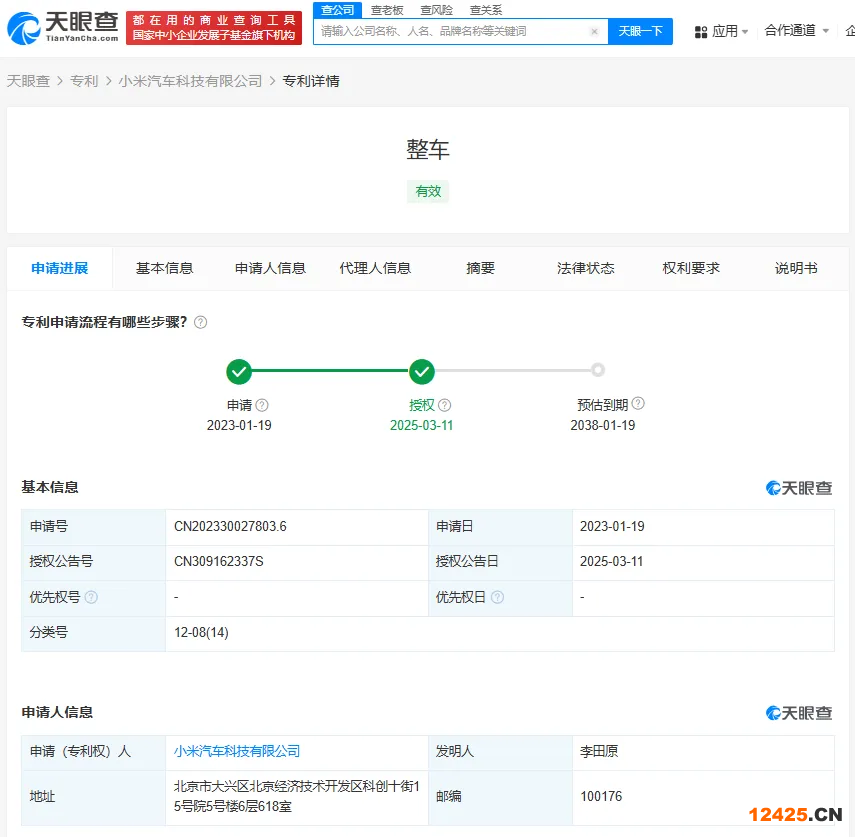The image size is (855, 837).
Task: Clear the search box with X icon
Action: coord(594,31)
